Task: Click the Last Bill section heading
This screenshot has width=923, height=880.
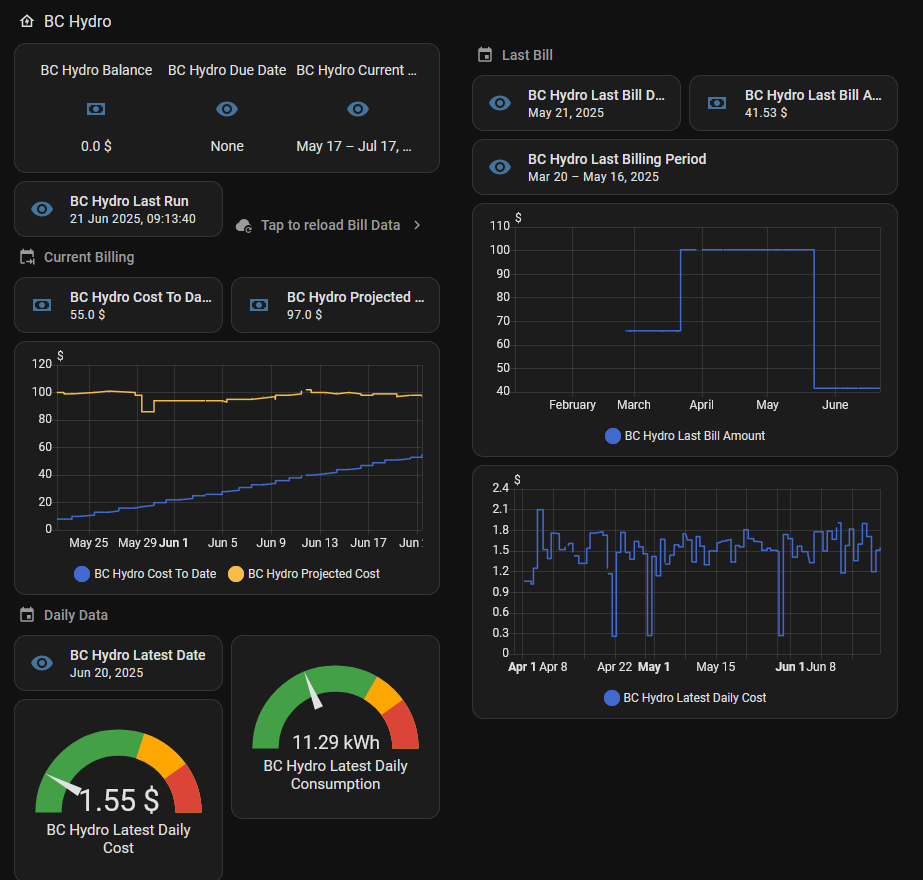Action: click(527, 55)
